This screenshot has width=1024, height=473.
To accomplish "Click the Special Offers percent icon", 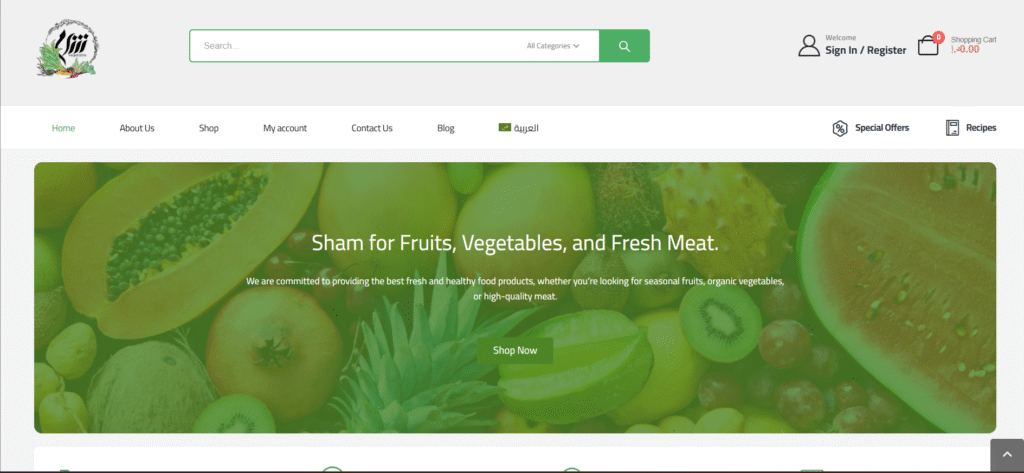I will pyautogui.click(x=839, y=128).
